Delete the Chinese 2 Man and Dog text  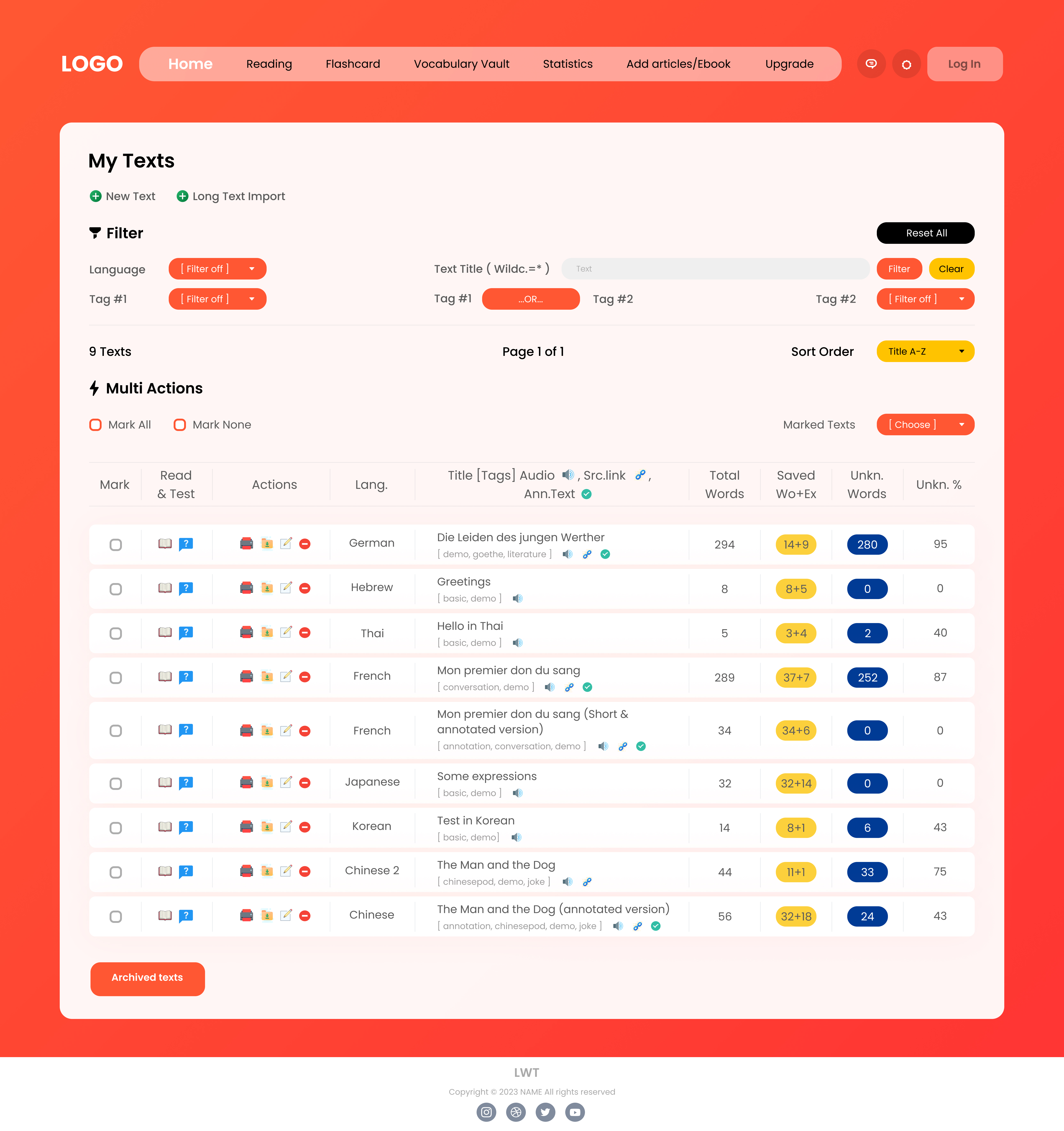(x=305, y=872)
